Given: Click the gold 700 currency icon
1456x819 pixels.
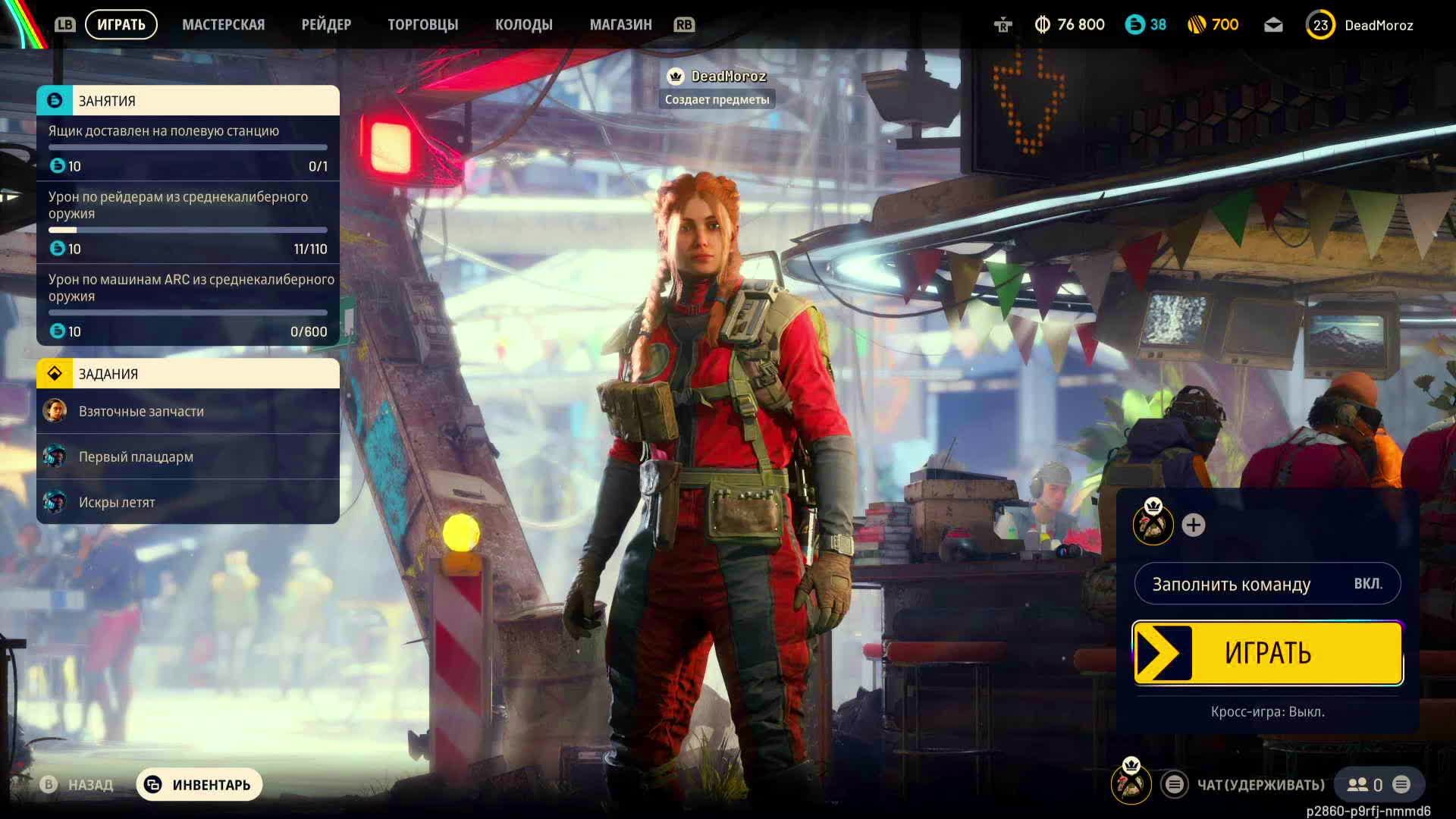Looking at the screenshot, I should (1197, 25).
